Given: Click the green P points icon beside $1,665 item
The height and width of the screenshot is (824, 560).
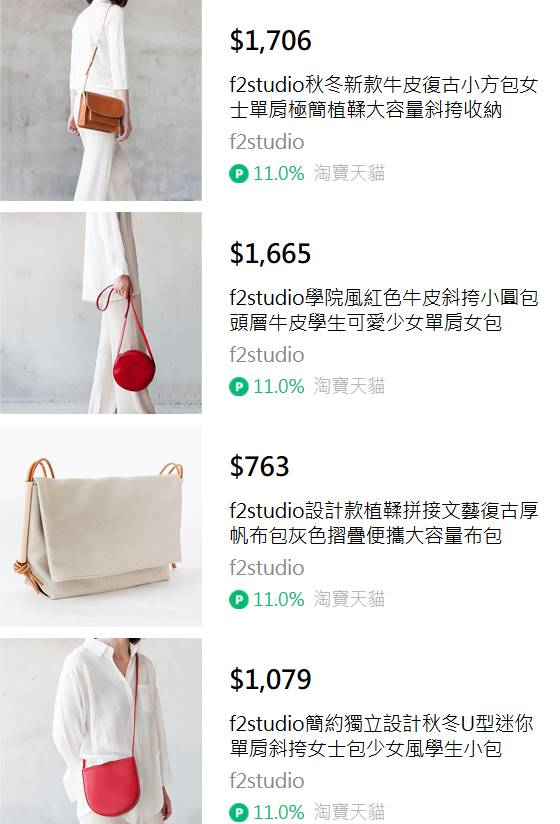Looking at the screenshot, I should click(x=238, y=387).
